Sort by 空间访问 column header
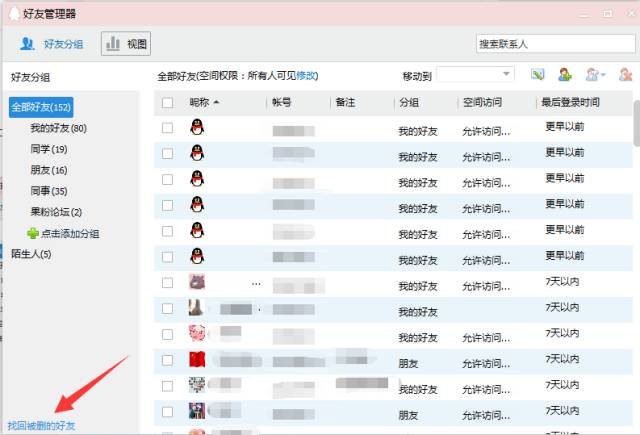 [x=482, y=102]
